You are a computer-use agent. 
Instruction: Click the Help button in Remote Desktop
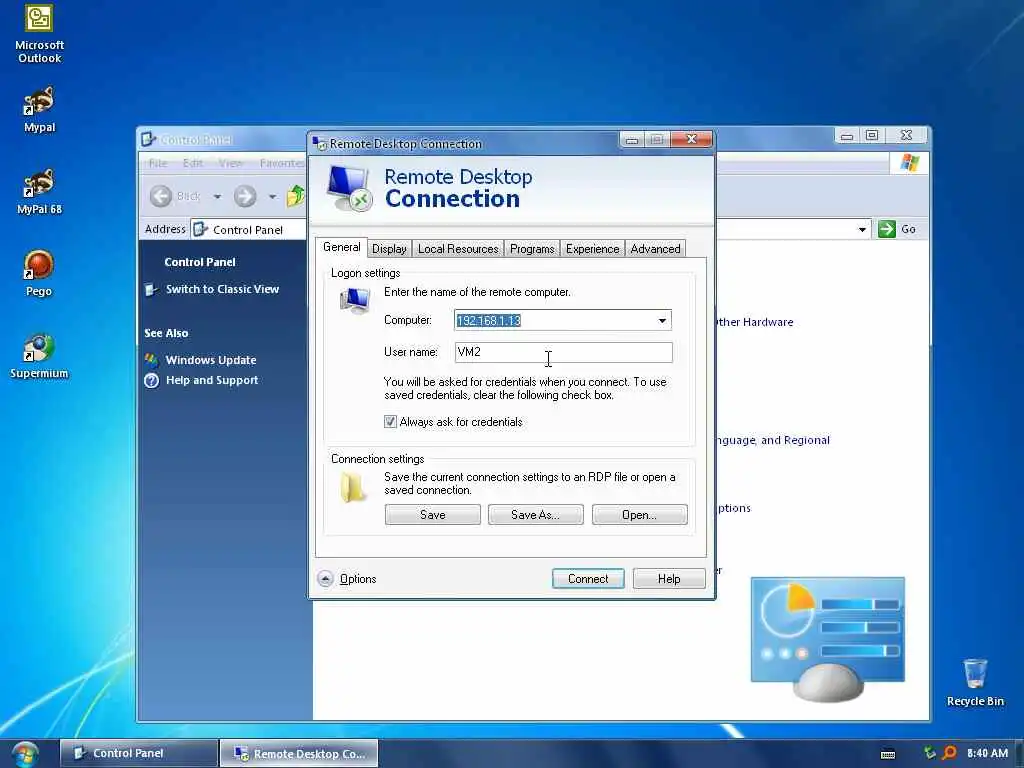669,579
